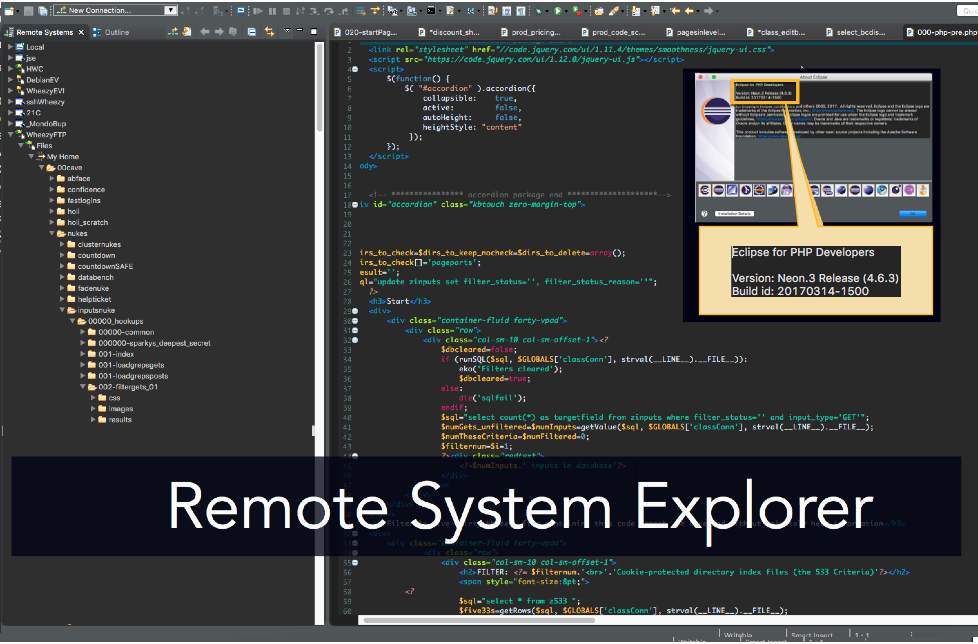Click the Save All toolbar icon
The width and height of the screenshot is (978, 644).
[42, 11]
